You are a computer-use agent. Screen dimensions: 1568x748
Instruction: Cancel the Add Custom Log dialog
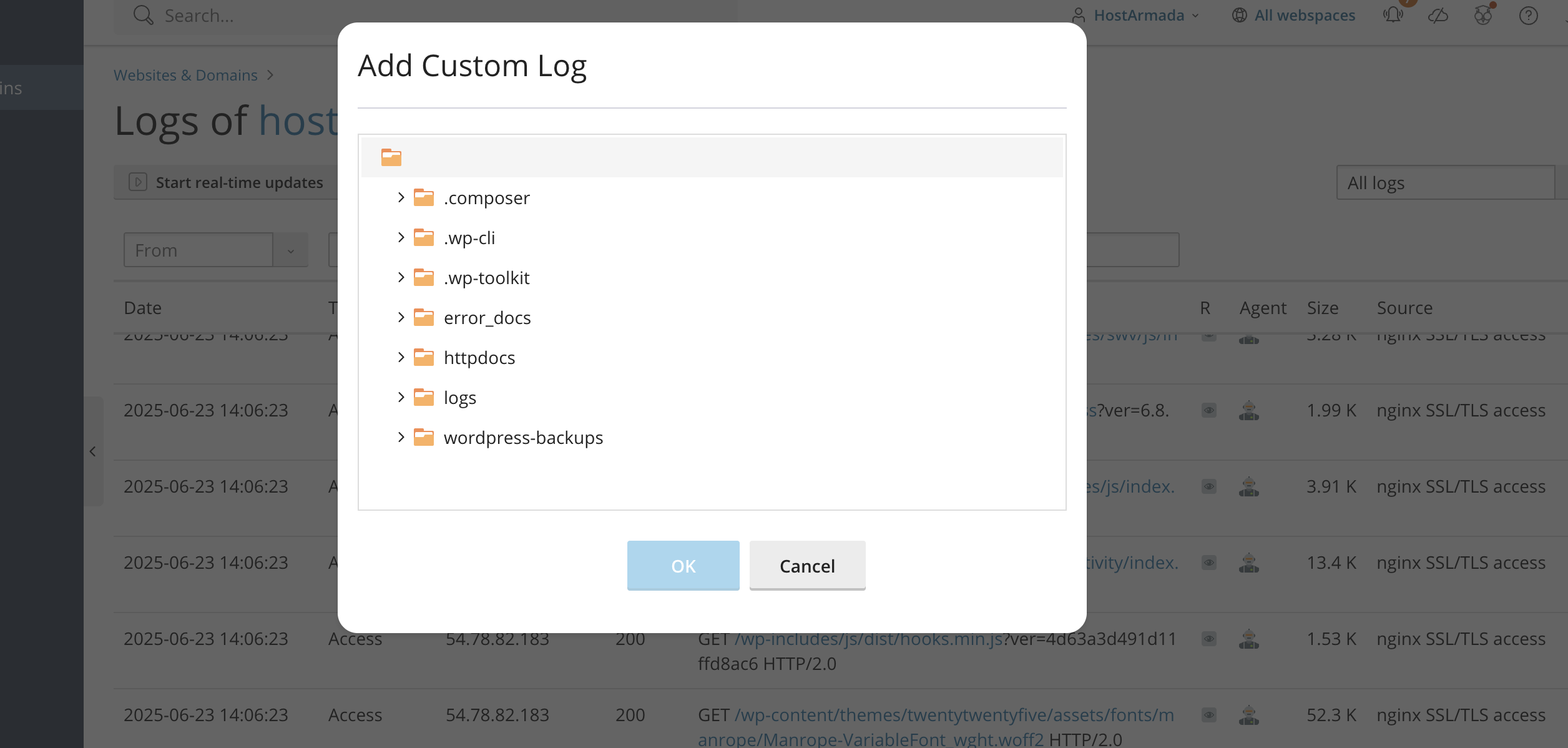(807, 566)
